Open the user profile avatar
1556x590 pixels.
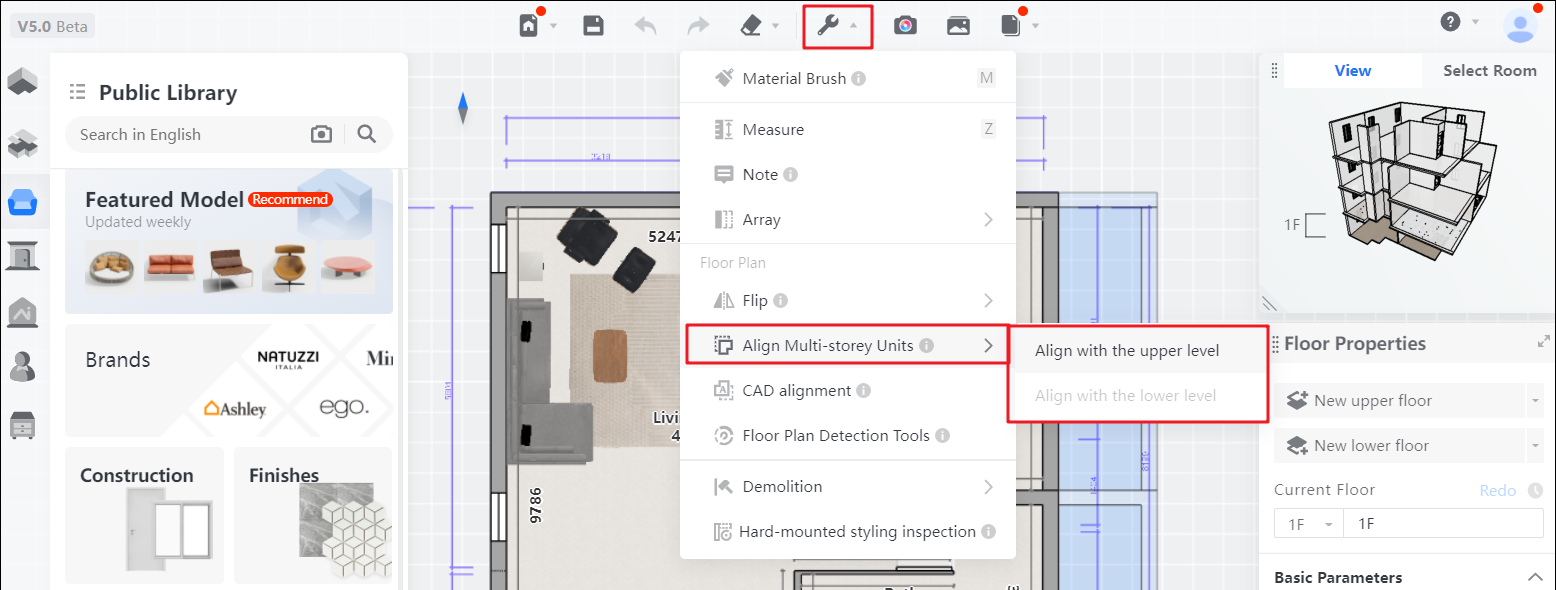point(1520,25)
